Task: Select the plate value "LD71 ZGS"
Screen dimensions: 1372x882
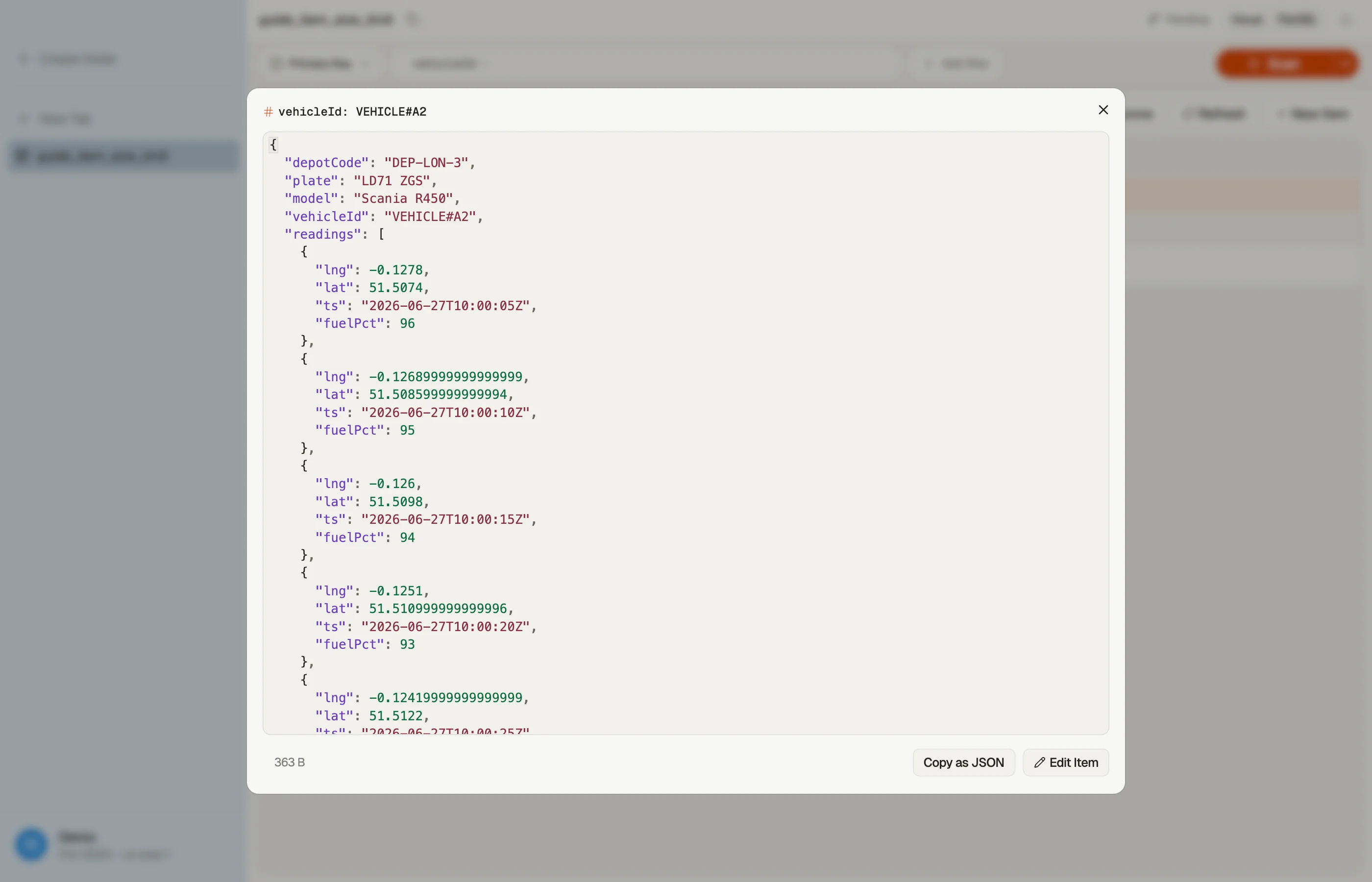Action: [392, 181]
